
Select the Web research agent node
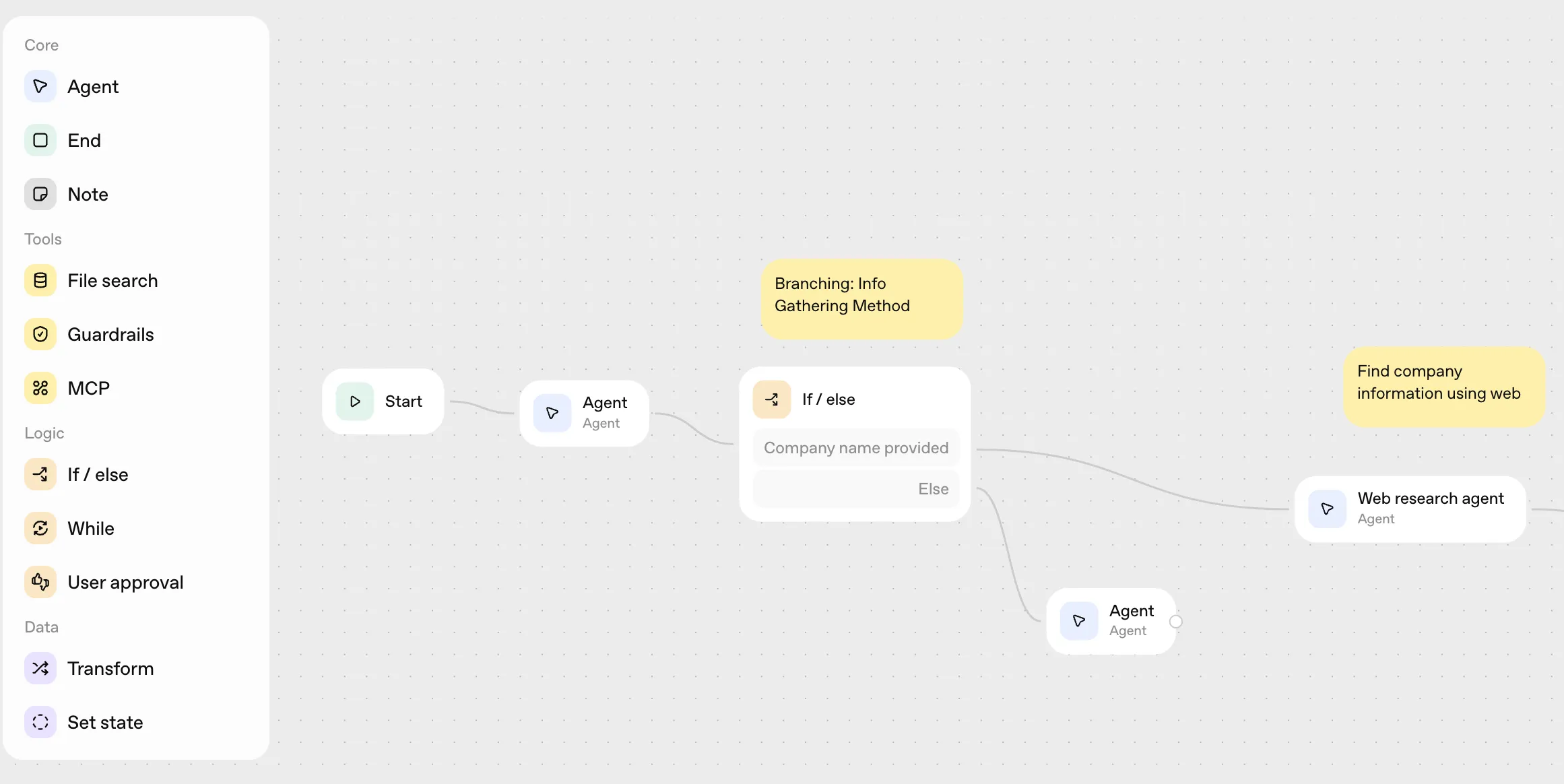(1410, 509)
